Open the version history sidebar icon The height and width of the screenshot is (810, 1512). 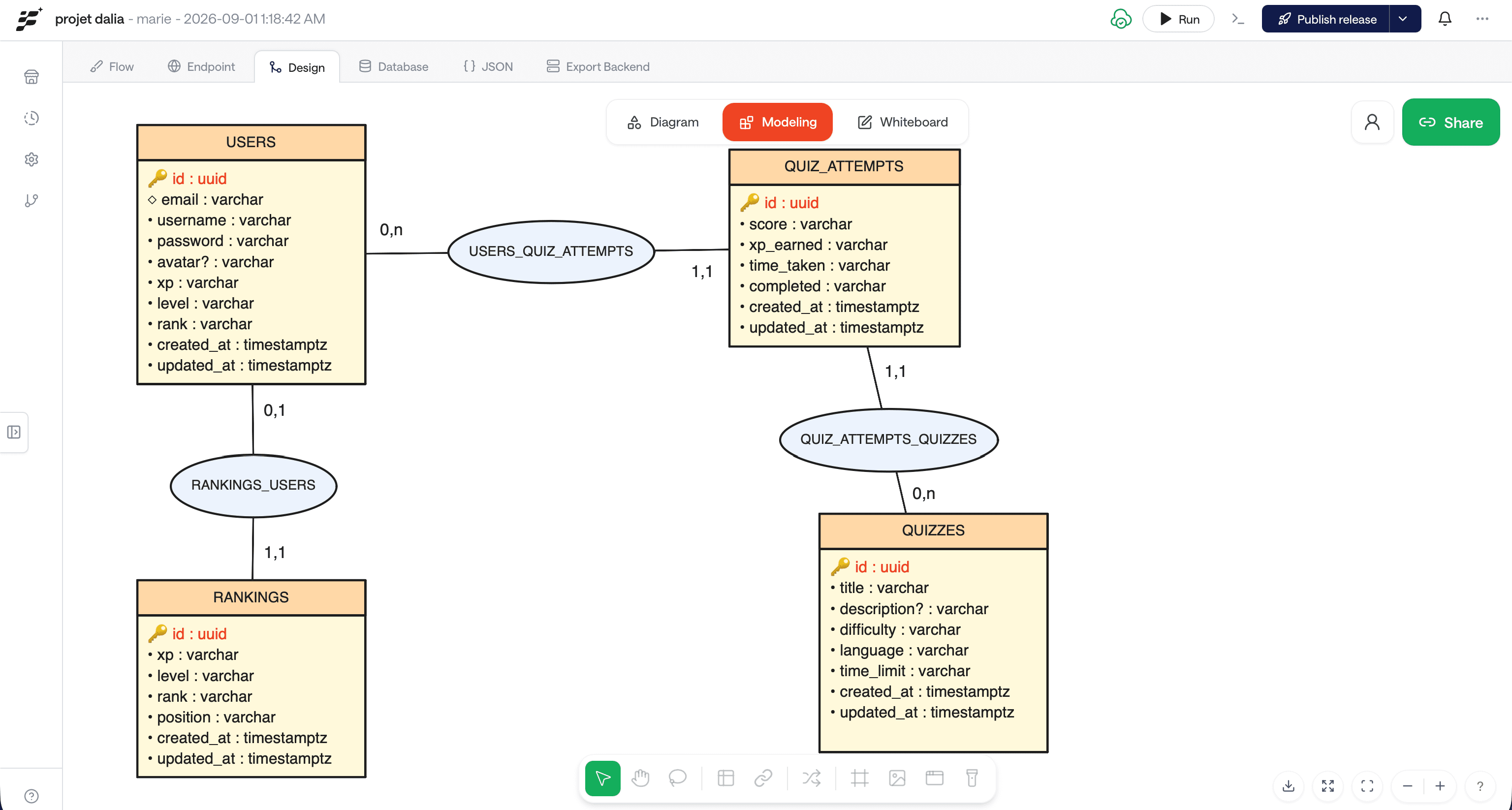[31, 118]
